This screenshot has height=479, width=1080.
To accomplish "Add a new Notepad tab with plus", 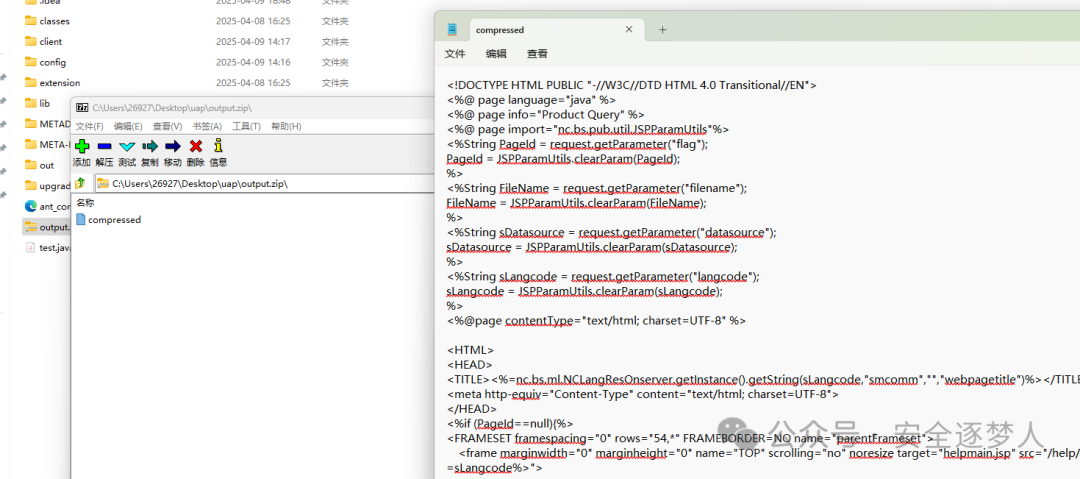I will coord(663,30).
